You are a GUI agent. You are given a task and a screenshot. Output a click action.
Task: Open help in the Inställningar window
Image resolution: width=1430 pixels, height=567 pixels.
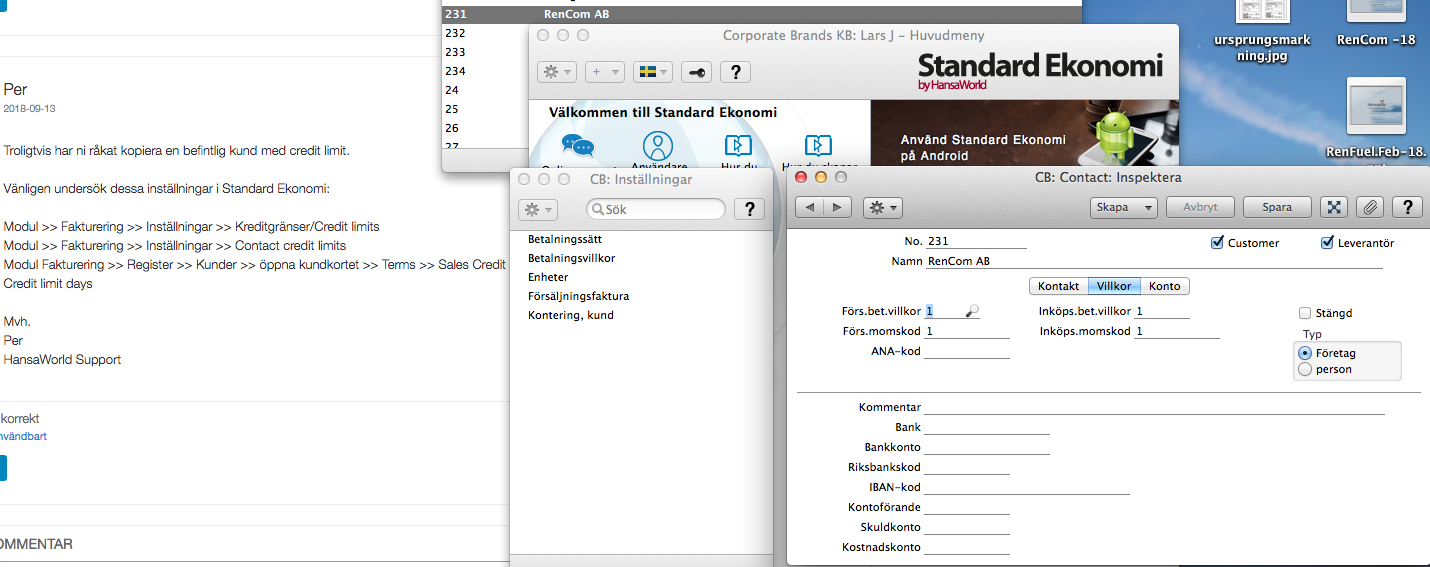pyautogui.click(x=749, y=209)
